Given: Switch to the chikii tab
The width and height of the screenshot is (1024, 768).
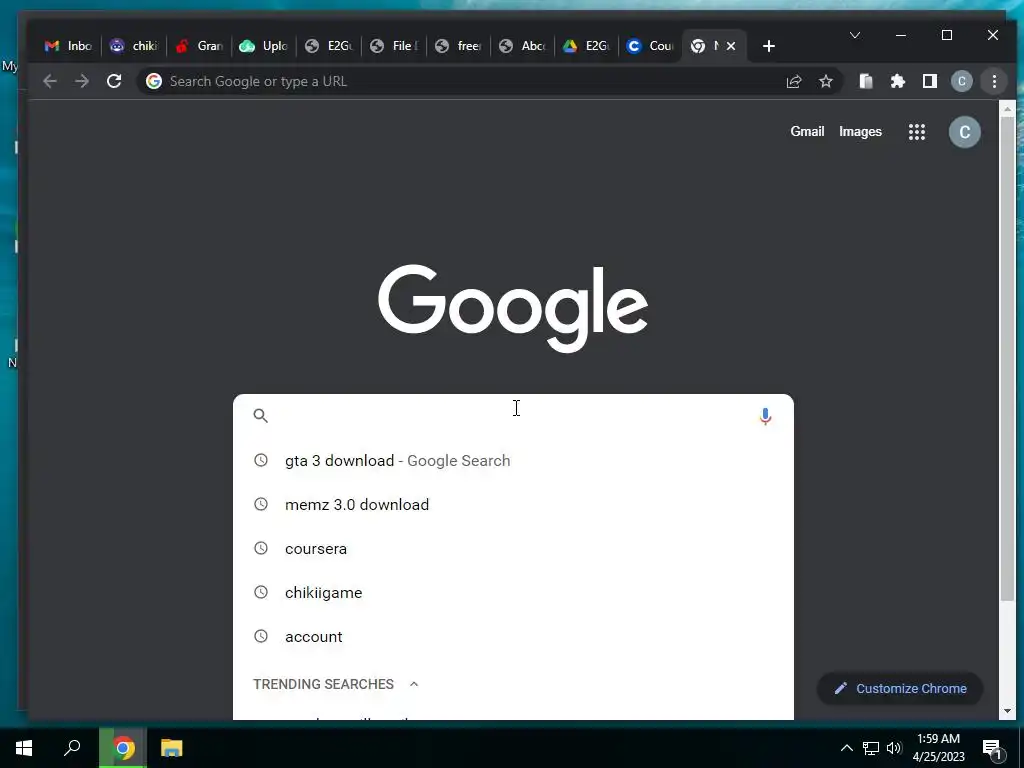Looking at the screenshot, I should [134, 46].
